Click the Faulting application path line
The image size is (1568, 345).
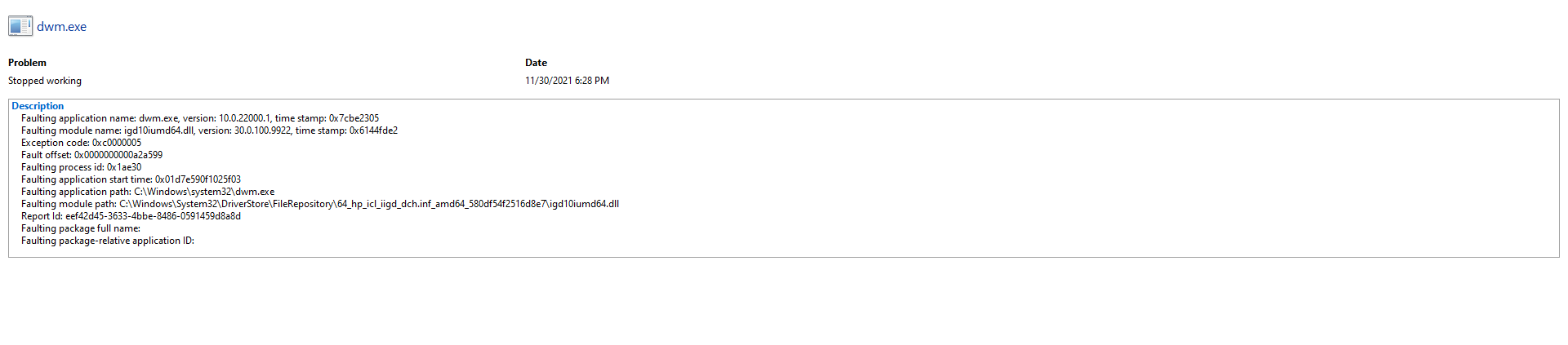[x=148, y=192]
